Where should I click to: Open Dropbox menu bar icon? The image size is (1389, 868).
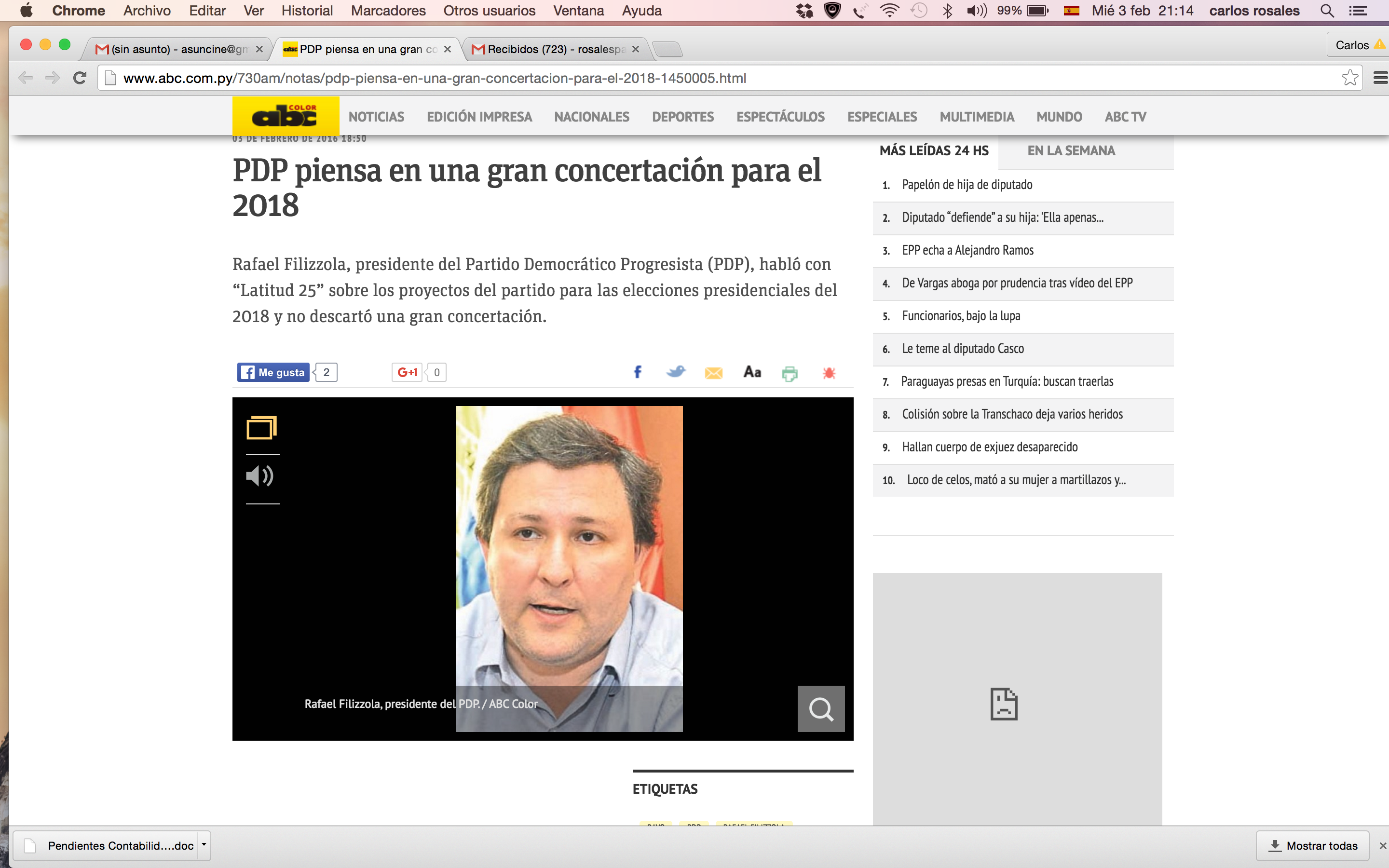click(804, 10)
